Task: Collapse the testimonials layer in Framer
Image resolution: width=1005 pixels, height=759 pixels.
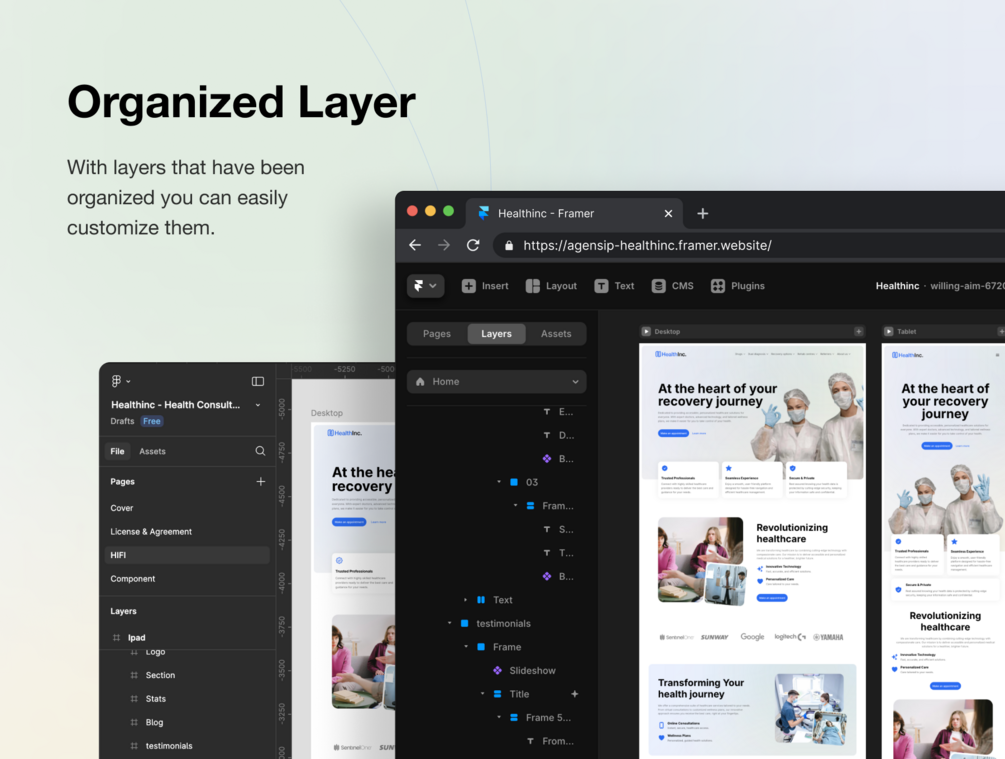Action: 449,623
